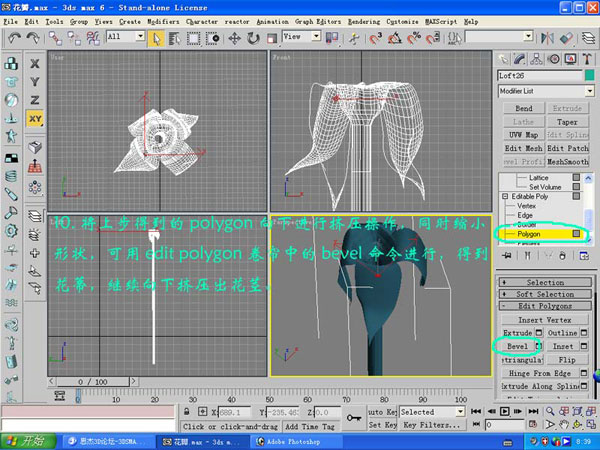Click the Pan hand viewport tool
Image resolution: width=600 pixels, height=450 pixels.
(564, 424)
